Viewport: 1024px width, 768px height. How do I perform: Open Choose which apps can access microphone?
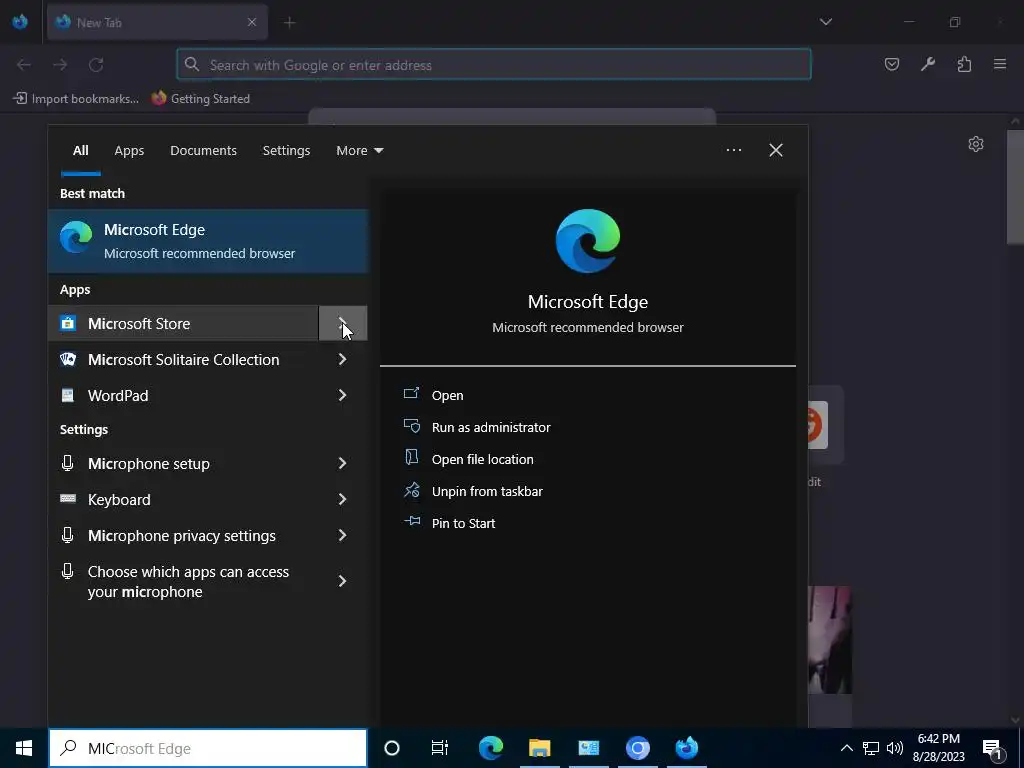click(x=208, y=581)
